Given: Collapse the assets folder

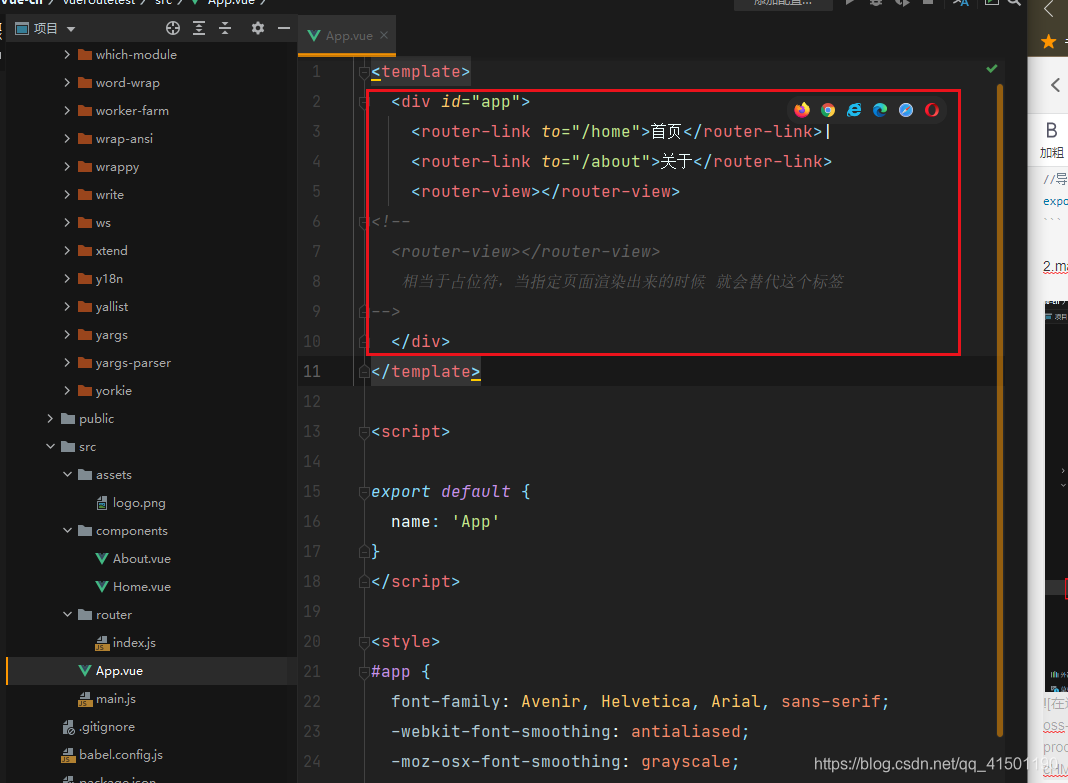Looking at the screenshot, I should click(67, 474).
